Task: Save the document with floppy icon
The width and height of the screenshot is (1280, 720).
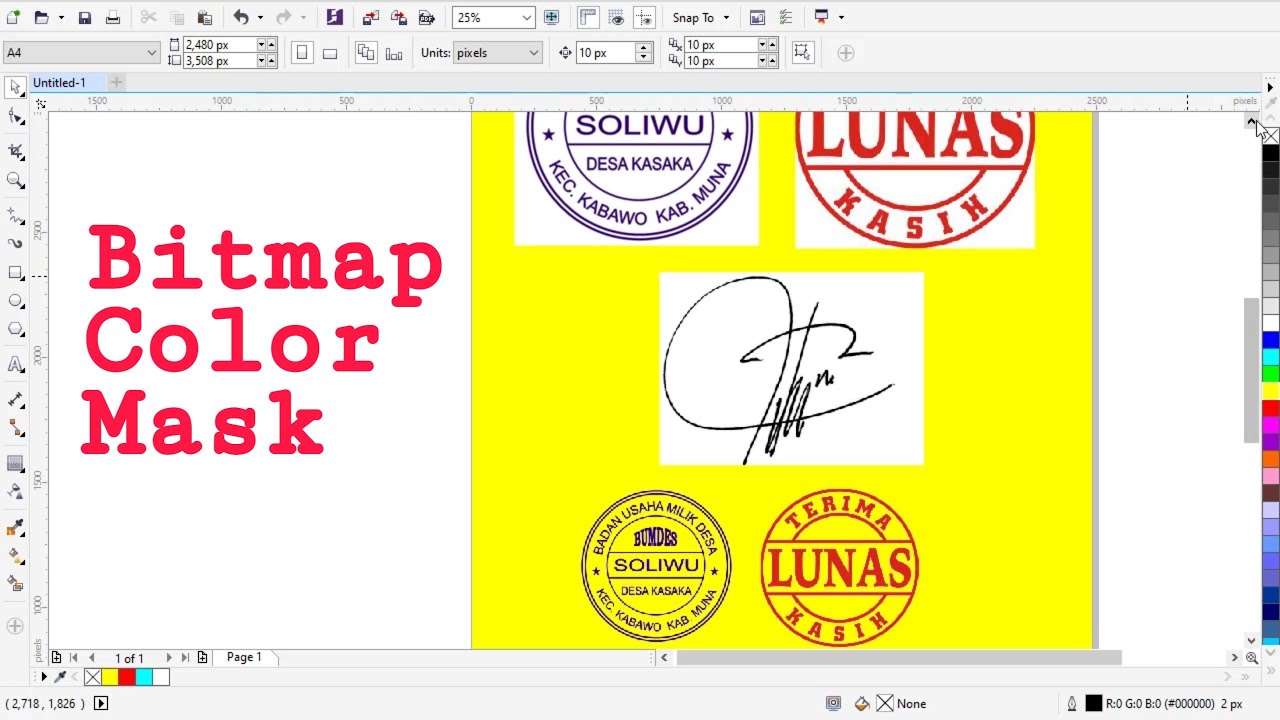Action: (x=85, y=17)
